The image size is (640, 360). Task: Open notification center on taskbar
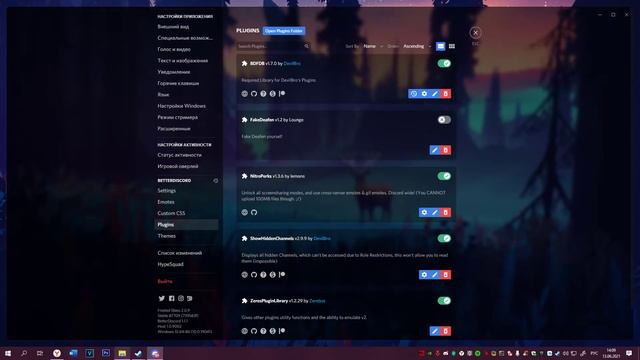[x=629, y=353]
